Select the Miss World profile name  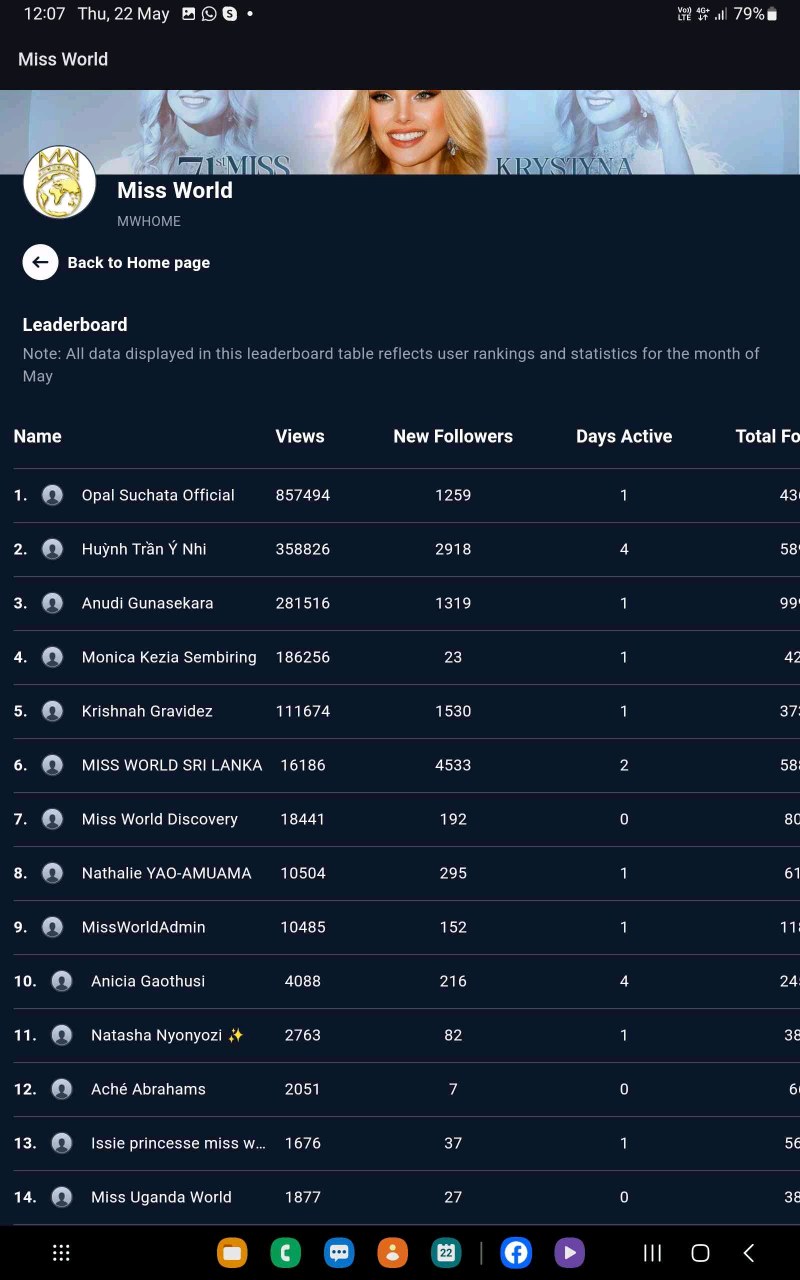pos(175,190)
